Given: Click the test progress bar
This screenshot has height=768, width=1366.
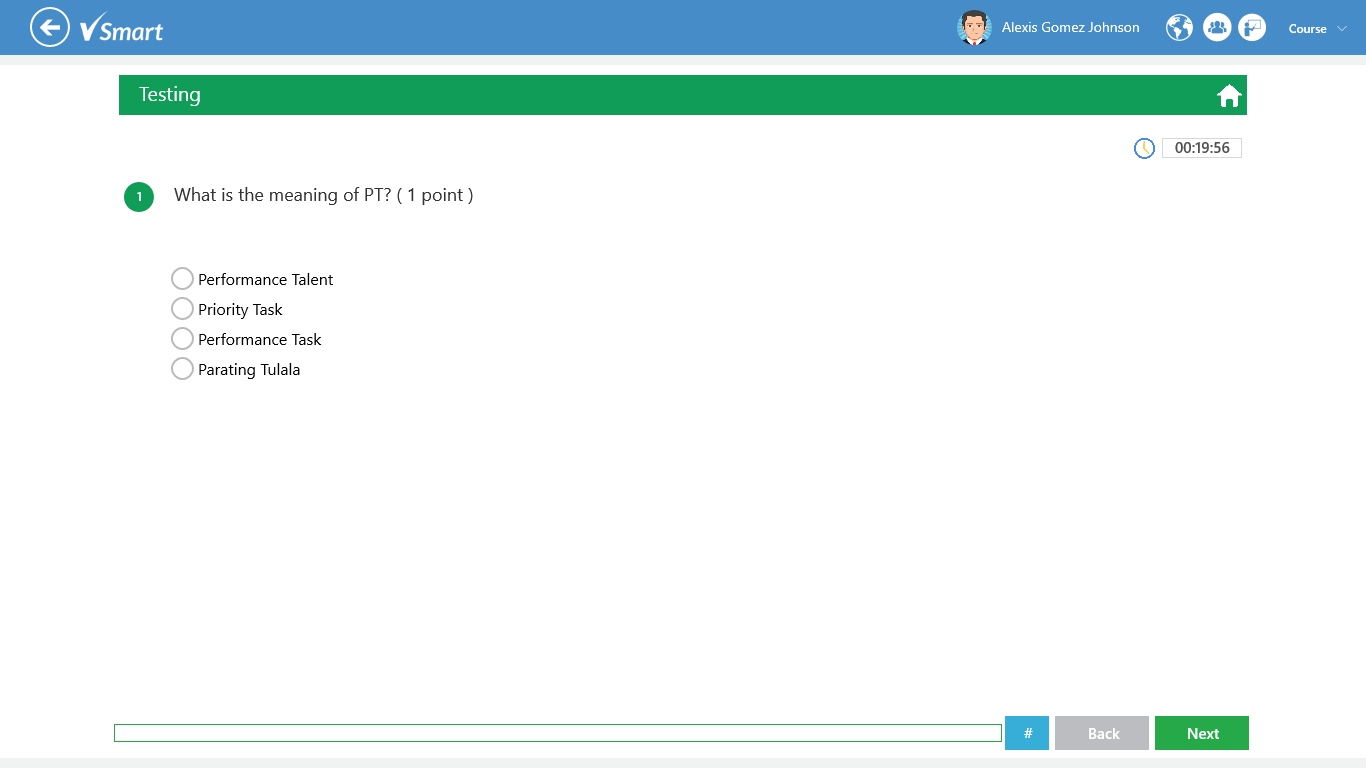Looking at the screenshot, I should pyautogui.click(x=557, y=733).
